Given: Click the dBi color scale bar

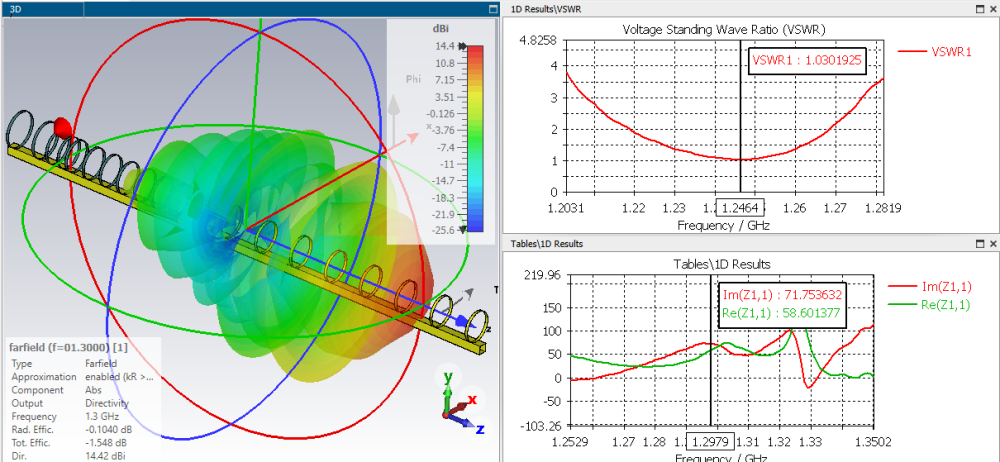Looking at the screenshot, I should click(475, 138).
